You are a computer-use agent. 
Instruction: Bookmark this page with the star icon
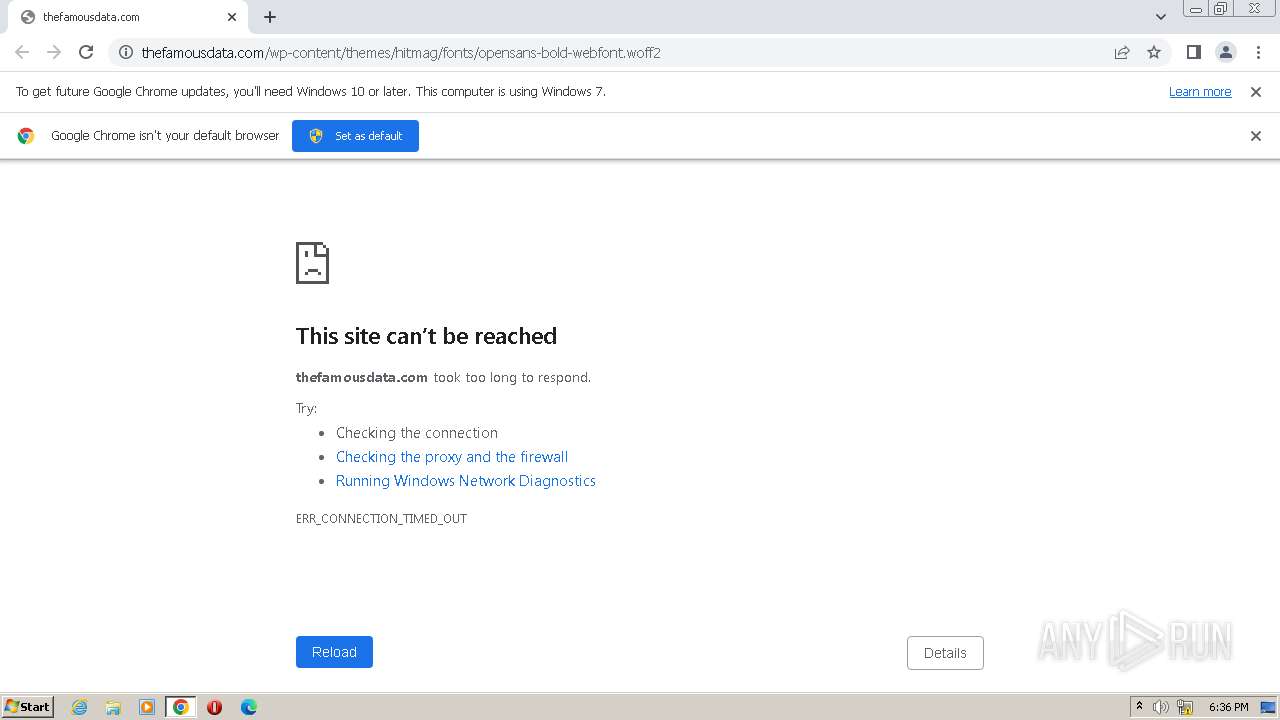point(1154,52)
